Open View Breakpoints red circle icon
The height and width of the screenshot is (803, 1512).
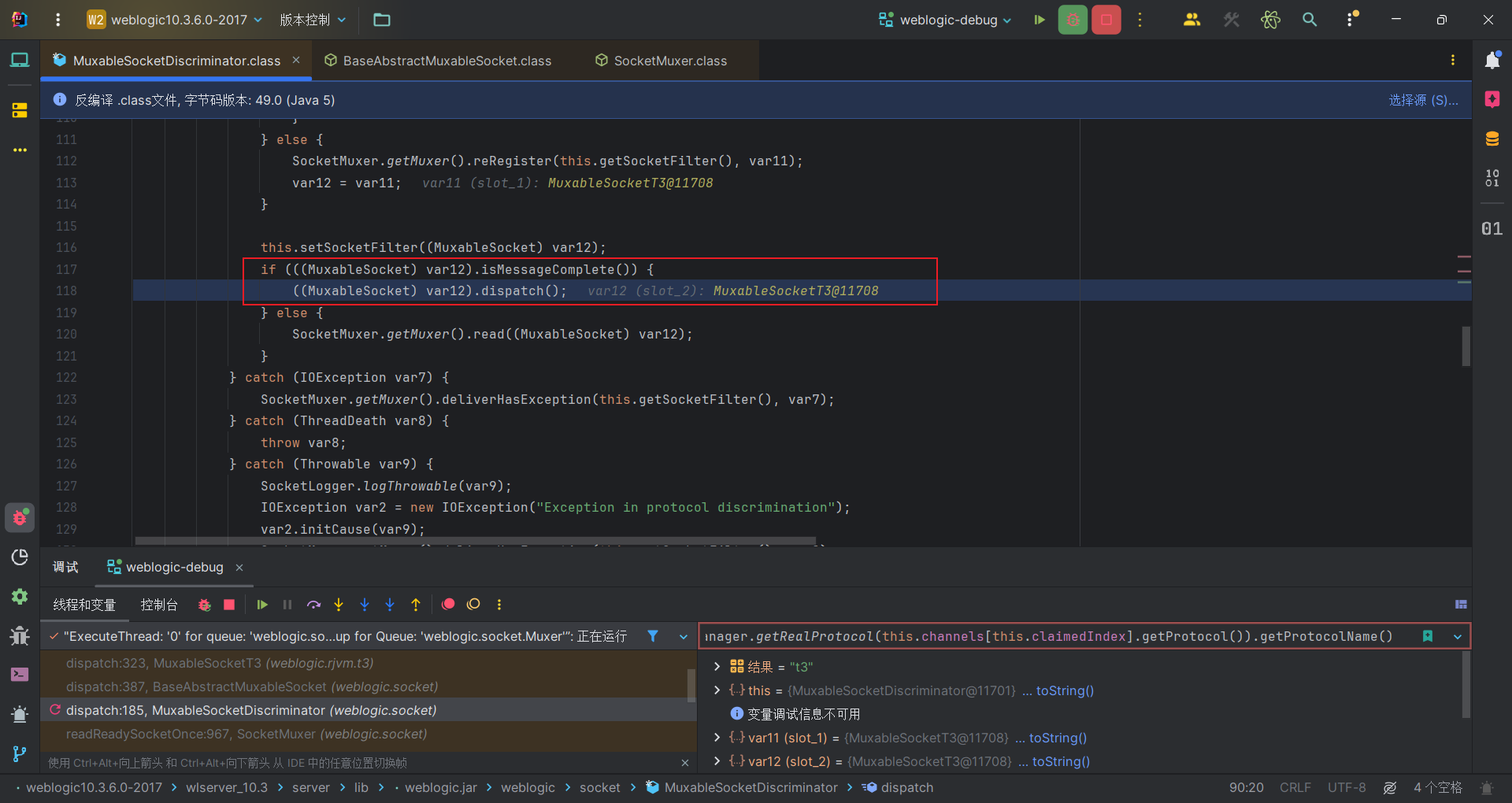pos(448,605)
